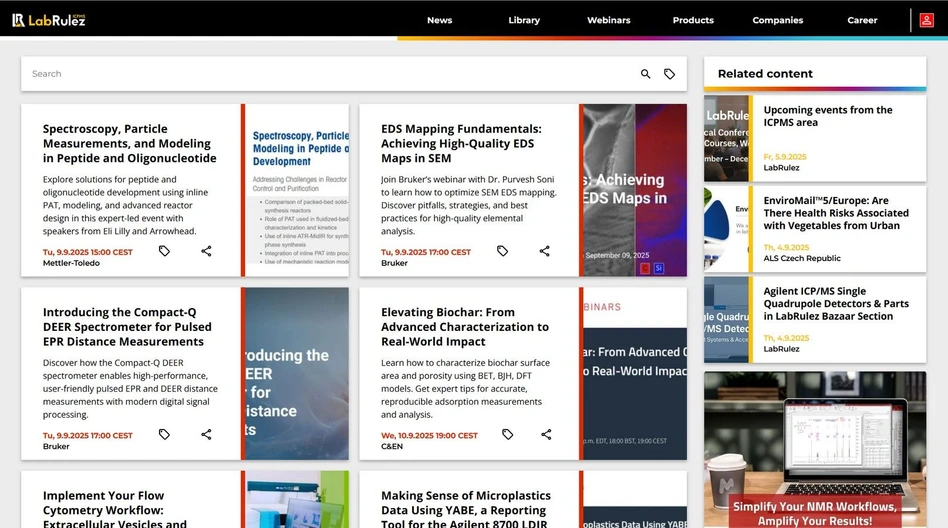Click tag icon on EDS Mapping Fundamentals card
Screen dimensions: 948x528
click(502, 251)
